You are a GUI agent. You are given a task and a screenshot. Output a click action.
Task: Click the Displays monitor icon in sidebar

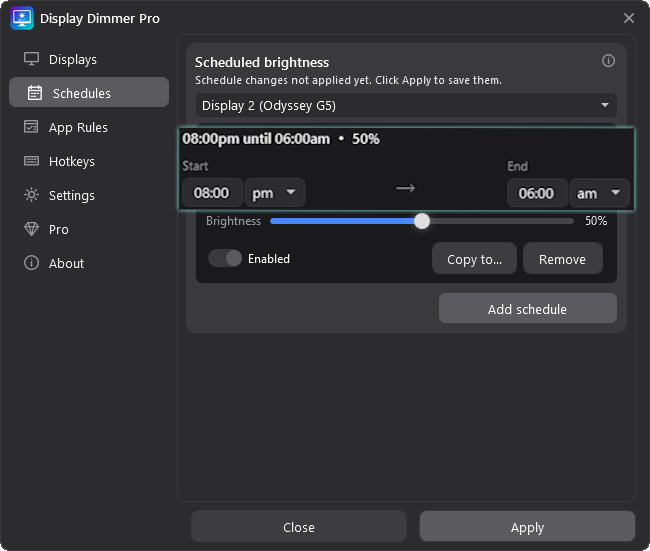(x=32, y=59)
